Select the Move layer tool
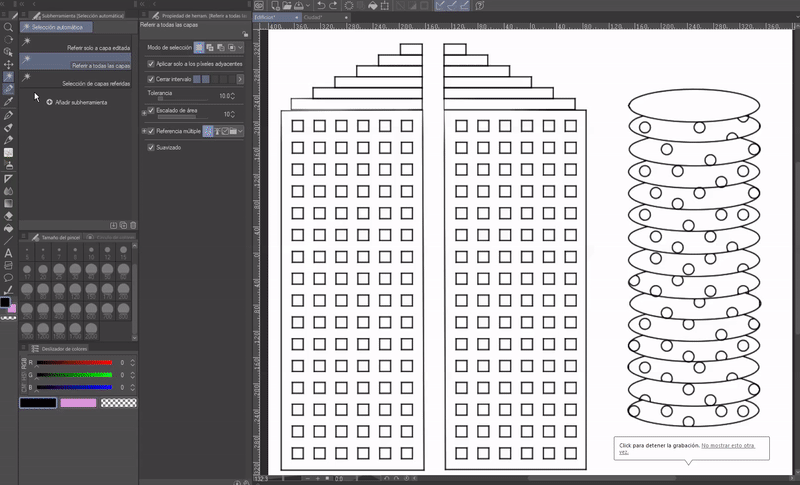 pos(8,65)
